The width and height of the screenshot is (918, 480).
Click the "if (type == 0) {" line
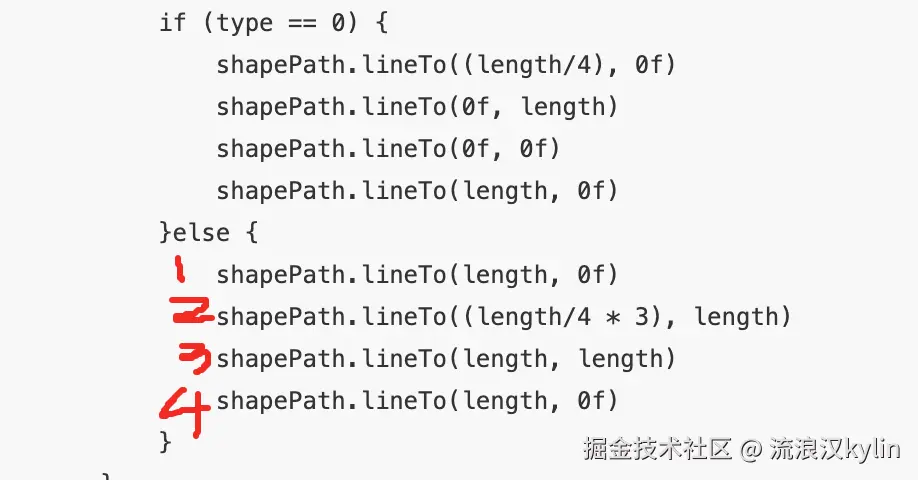click(x=273, y=23)
